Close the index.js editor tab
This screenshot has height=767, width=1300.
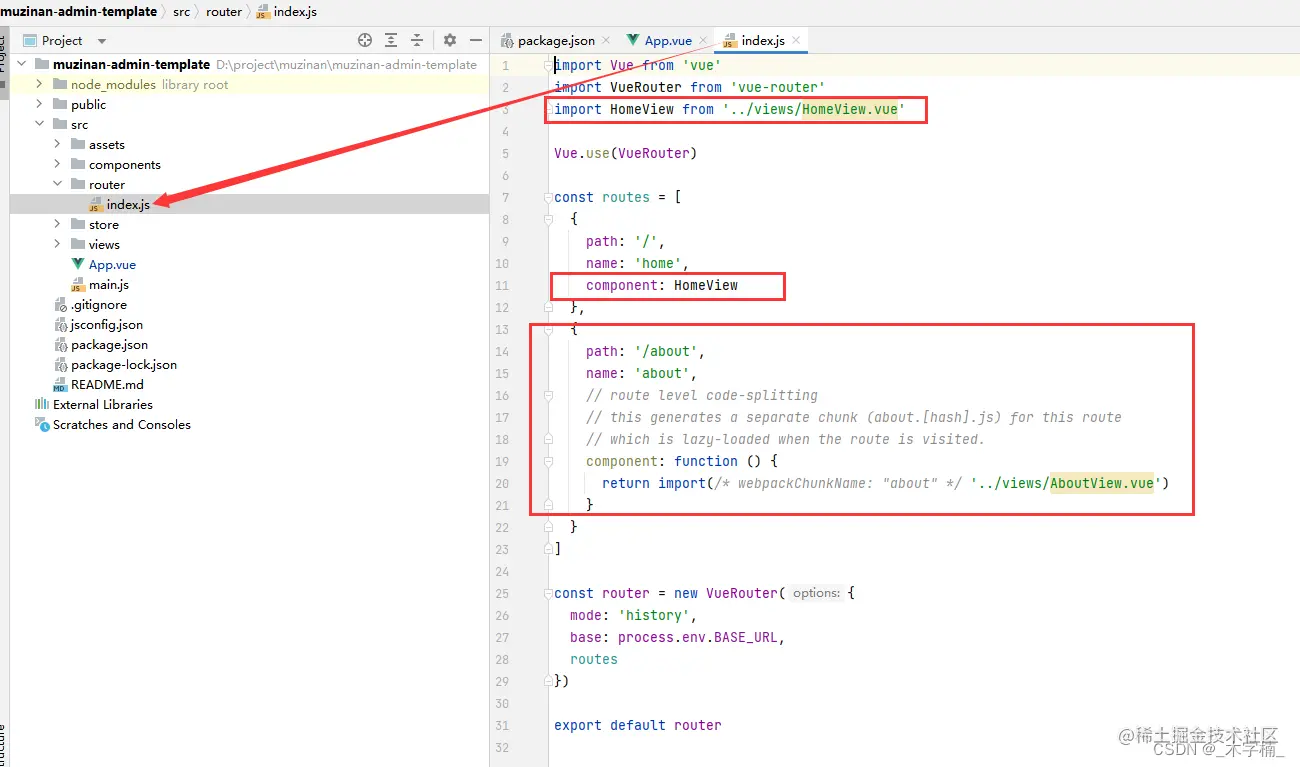pos(796,41)
